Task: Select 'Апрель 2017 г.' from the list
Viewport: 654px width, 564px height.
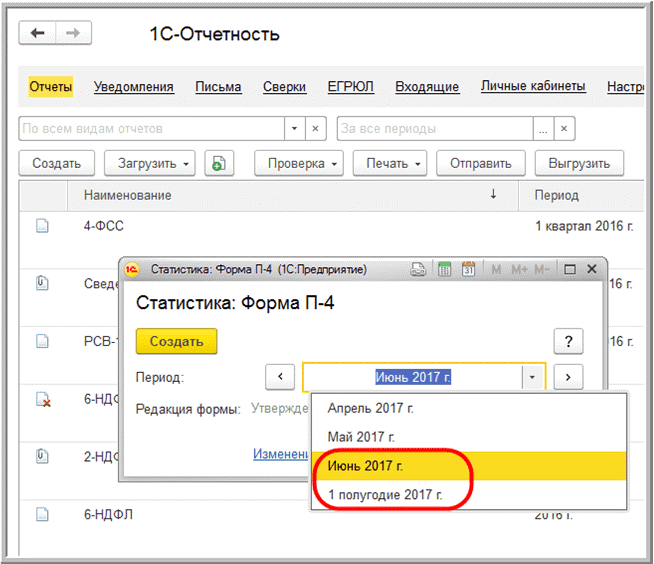Action: tap(370, 409)
